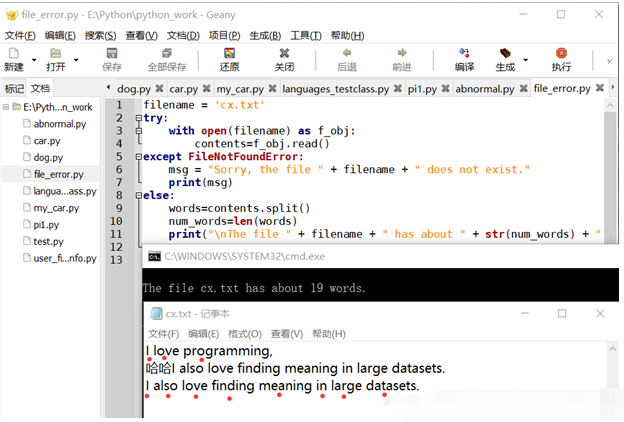This screenshot has height=422, width=624.
Task: Select my_car.py in the document tree
Action: coord(56,208)
